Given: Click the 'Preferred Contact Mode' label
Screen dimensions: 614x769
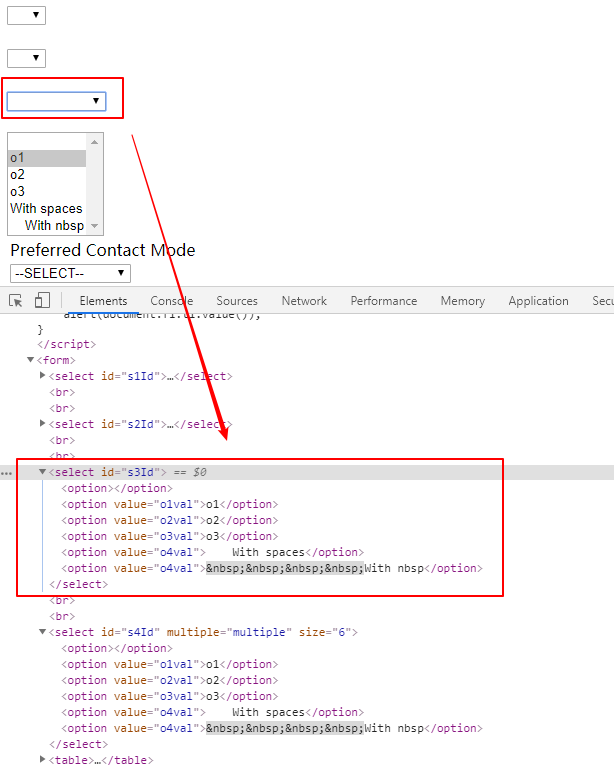Looking at the screenshot, I should click(103, 250).
